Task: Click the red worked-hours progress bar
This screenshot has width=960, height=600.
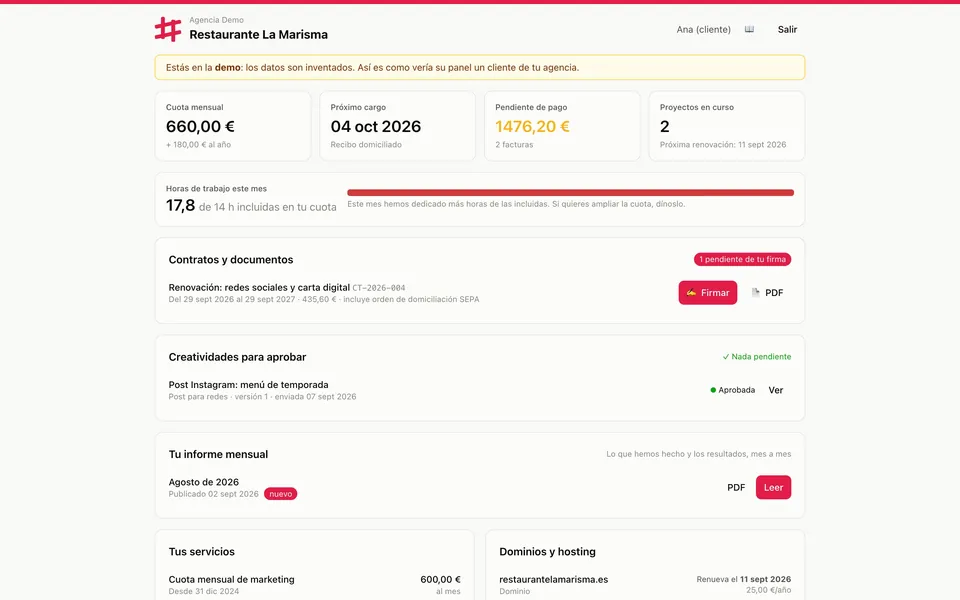Action: click(571, 193)
